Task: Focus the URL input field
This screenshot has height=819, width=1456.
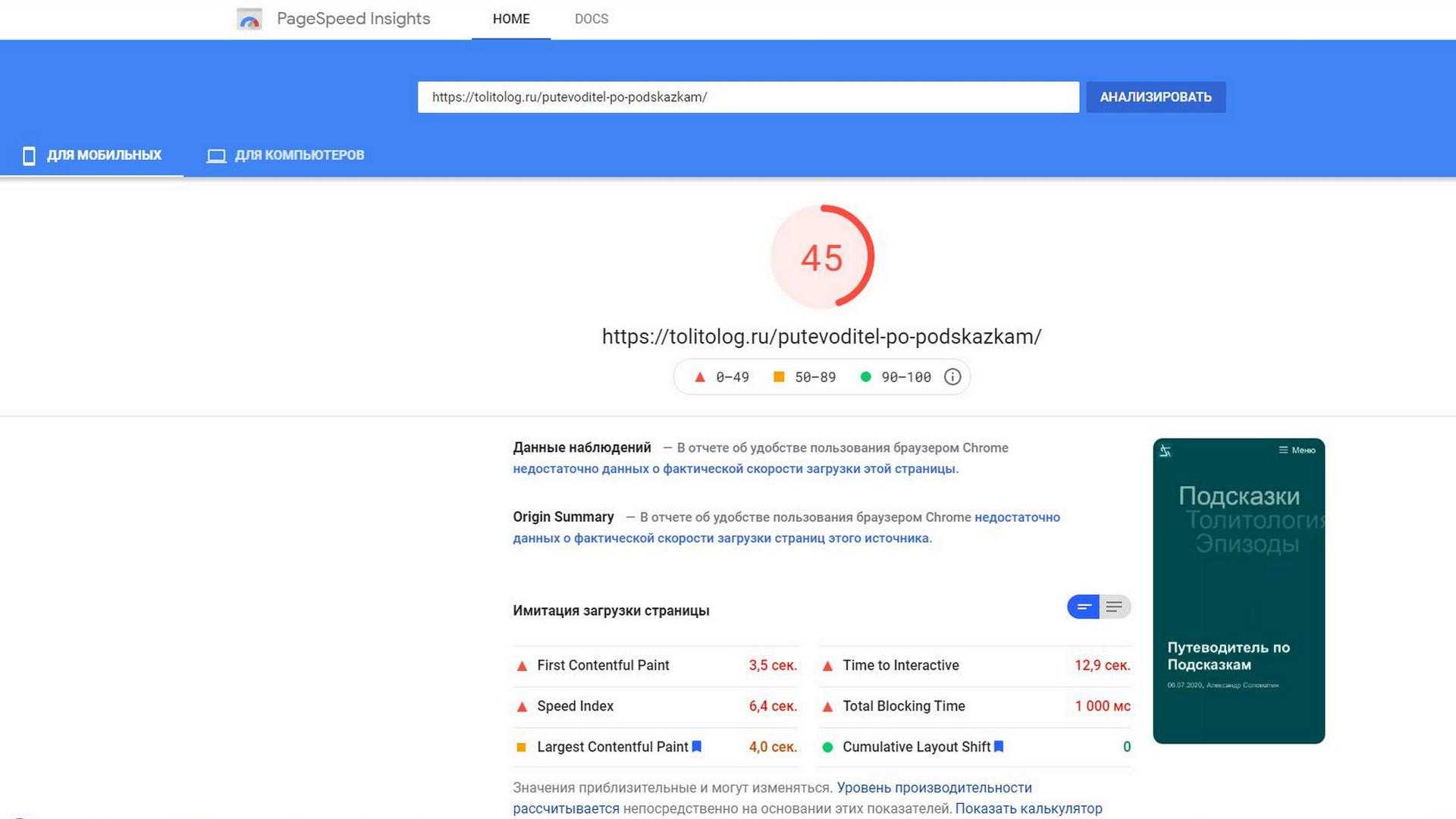Action: pyautogui.click(x=748, y=97)
